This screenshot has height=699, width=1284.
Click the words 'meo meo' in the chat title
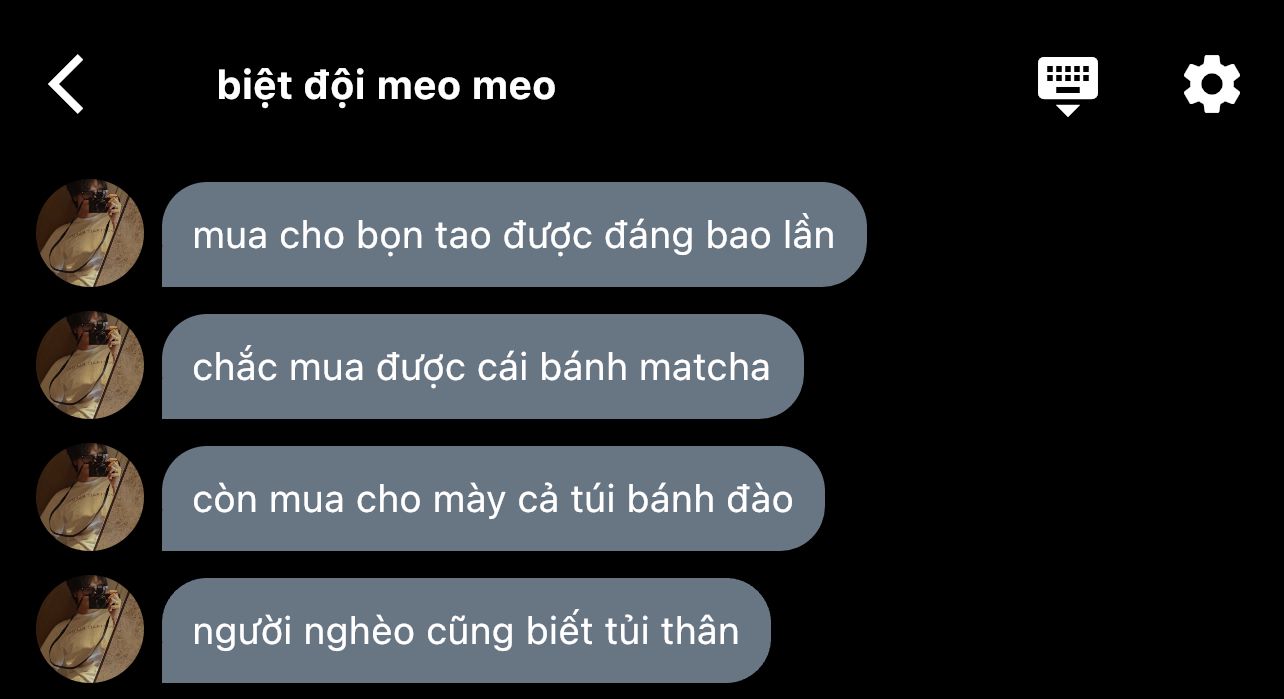(x=467, y=87)
